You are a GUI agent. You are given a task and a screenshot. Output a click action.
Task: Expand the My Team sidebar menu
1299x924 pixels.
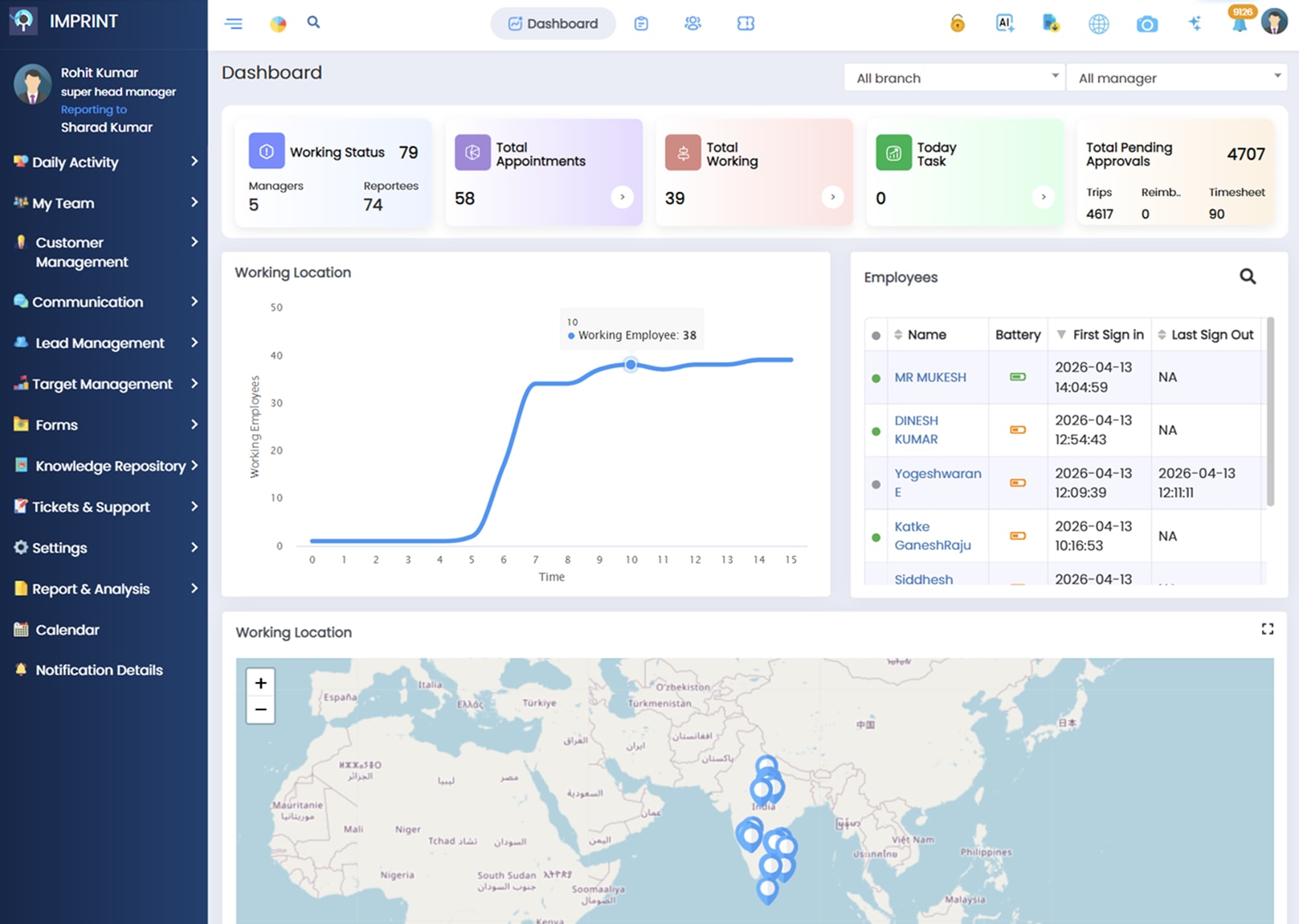point(104,202)
